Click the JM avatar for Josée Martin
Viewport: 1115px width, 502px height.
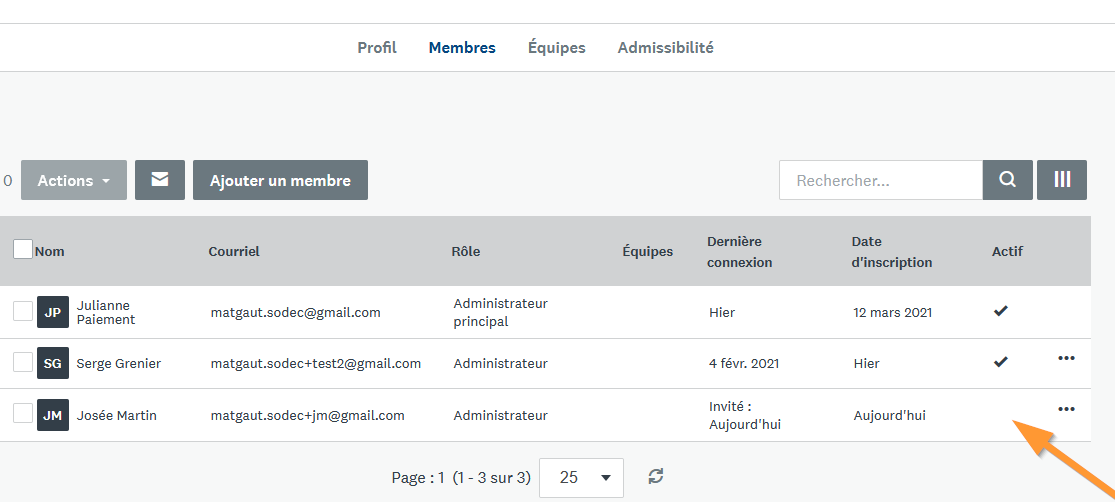[53, 415]
